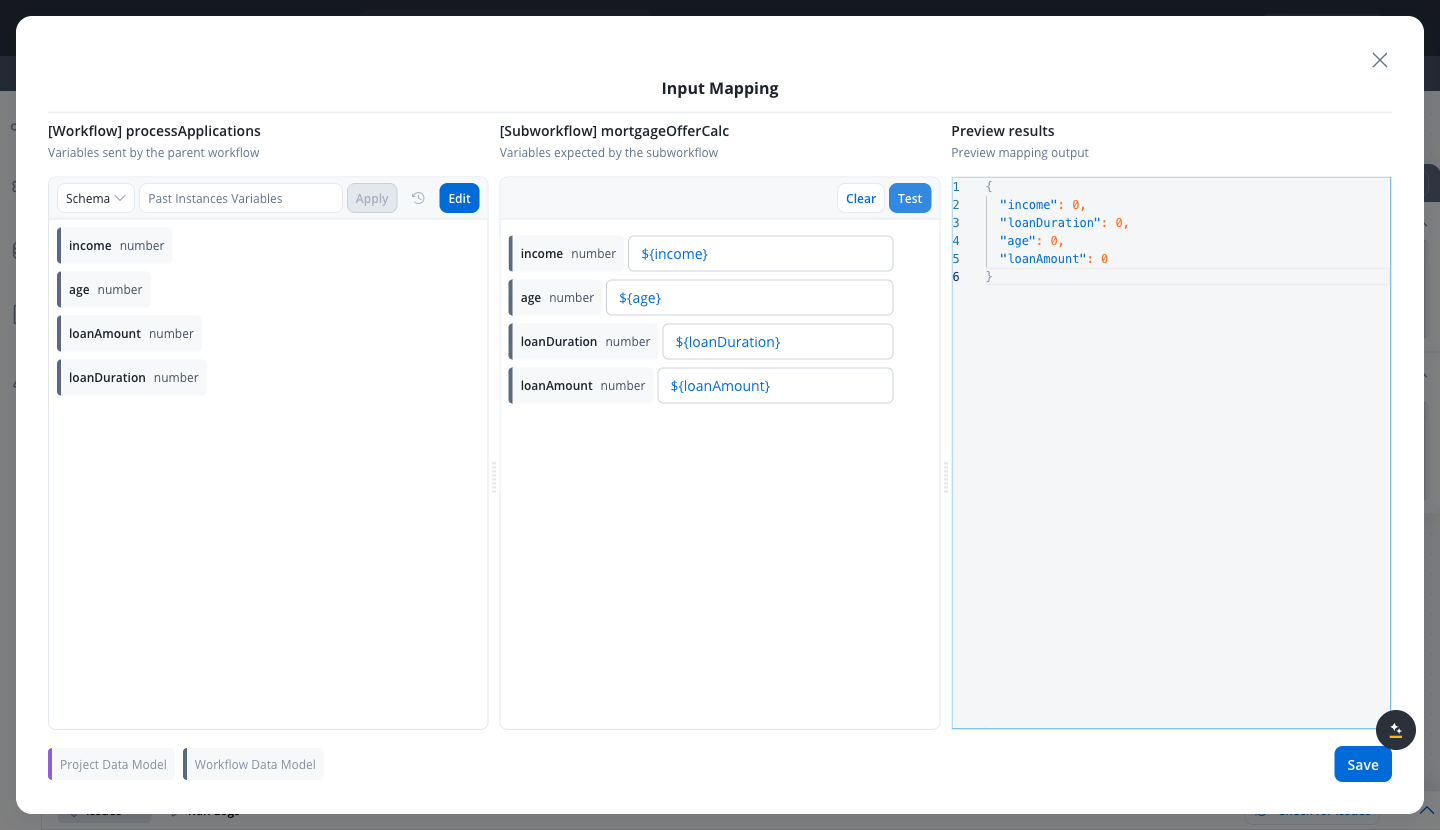Select the parent loanAmount variable chip

pyautogui.click(x=130, y=334)
